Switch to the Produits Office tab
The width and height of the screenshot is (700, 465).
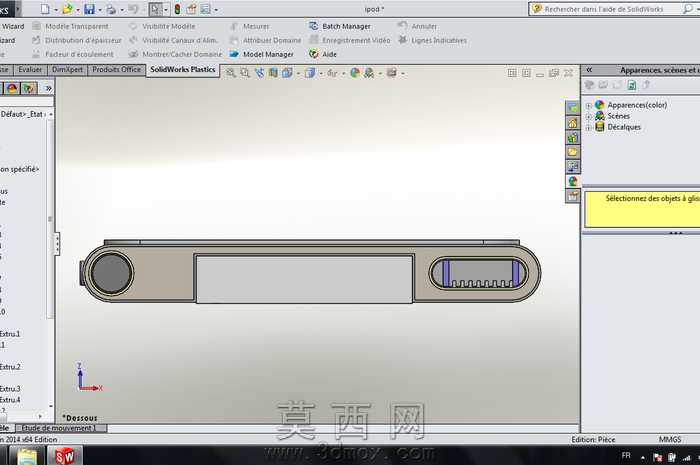pos(117,70)
